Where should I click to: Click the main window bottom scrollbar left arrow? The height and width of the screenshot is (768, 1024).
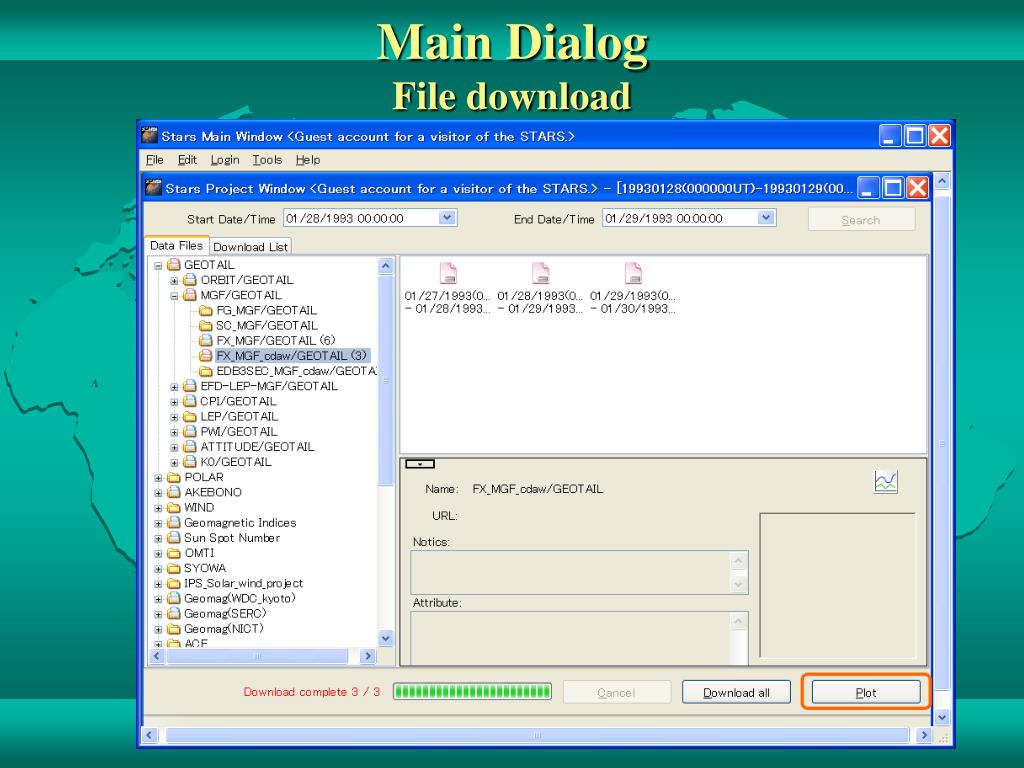pos(149,735)
